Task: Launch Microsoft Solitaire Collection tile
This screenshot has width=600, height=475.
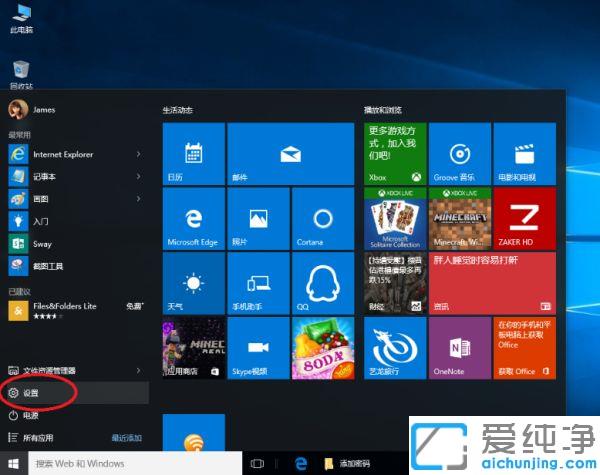Action: pyautogui.click(x=395, y=219)
